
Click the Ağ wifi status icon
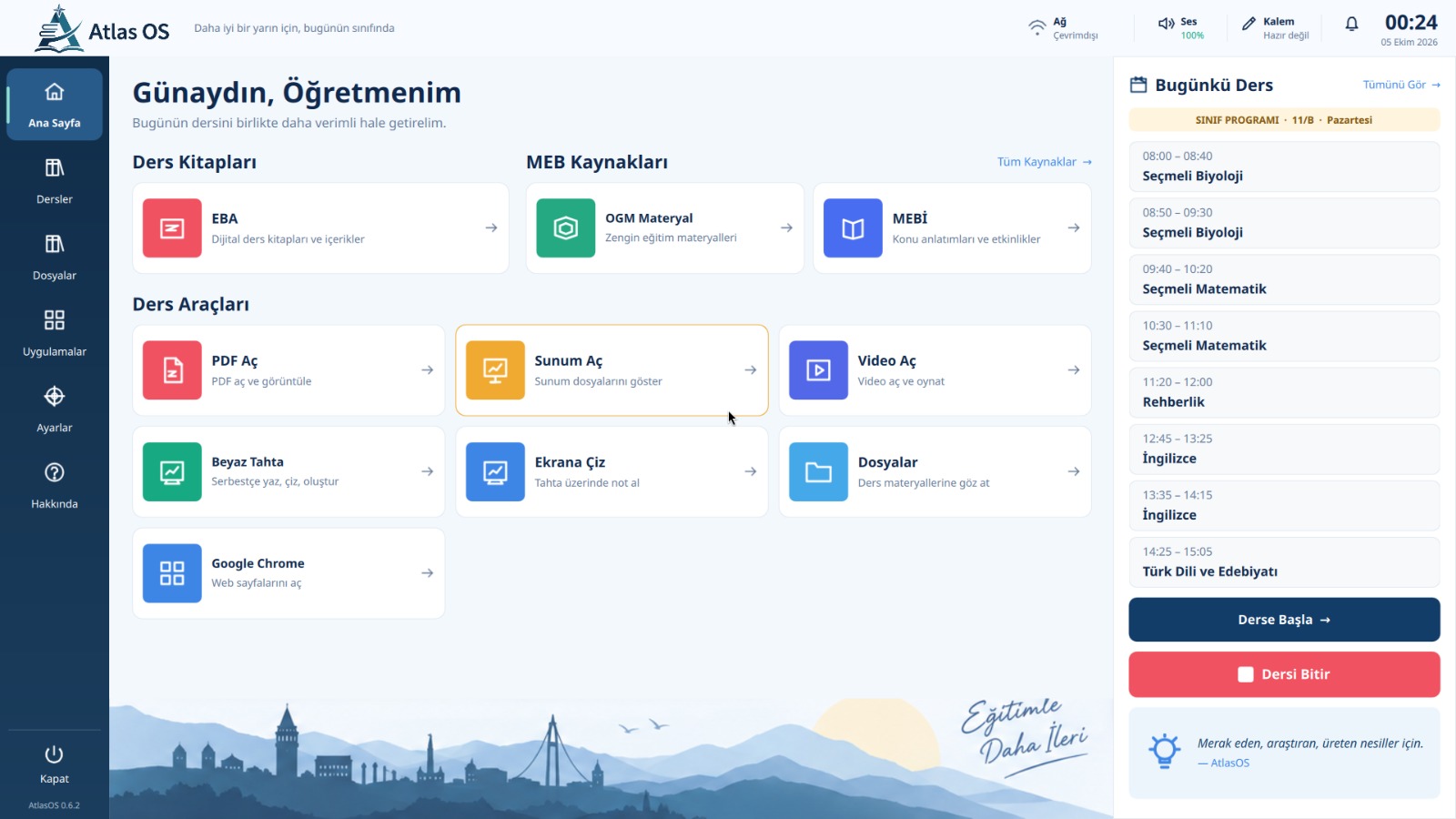coord(1036,27)
